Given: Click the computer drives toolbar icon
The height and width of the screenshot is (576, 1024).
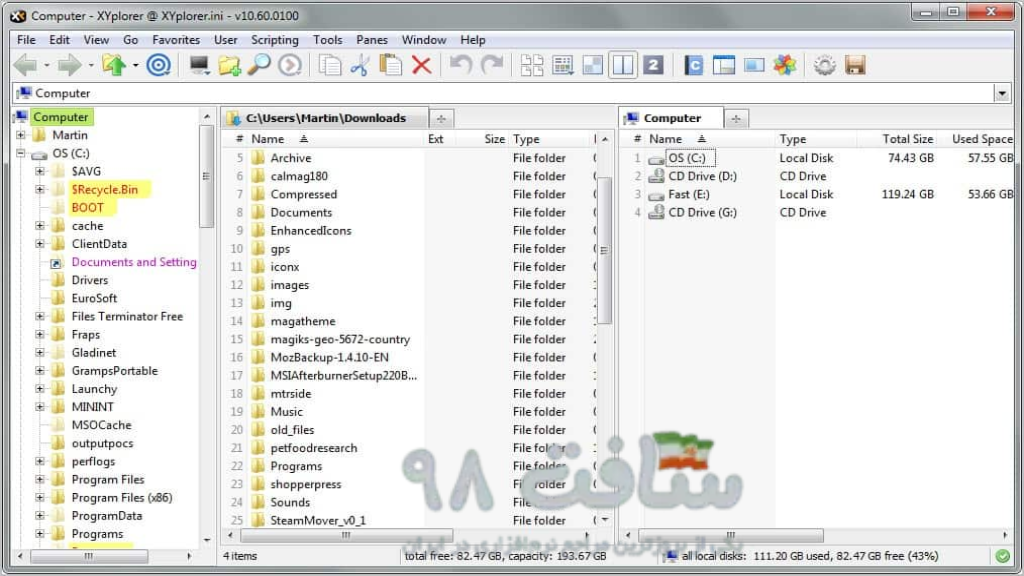Looking at the screenshot, I should click(x=199, y=65).
